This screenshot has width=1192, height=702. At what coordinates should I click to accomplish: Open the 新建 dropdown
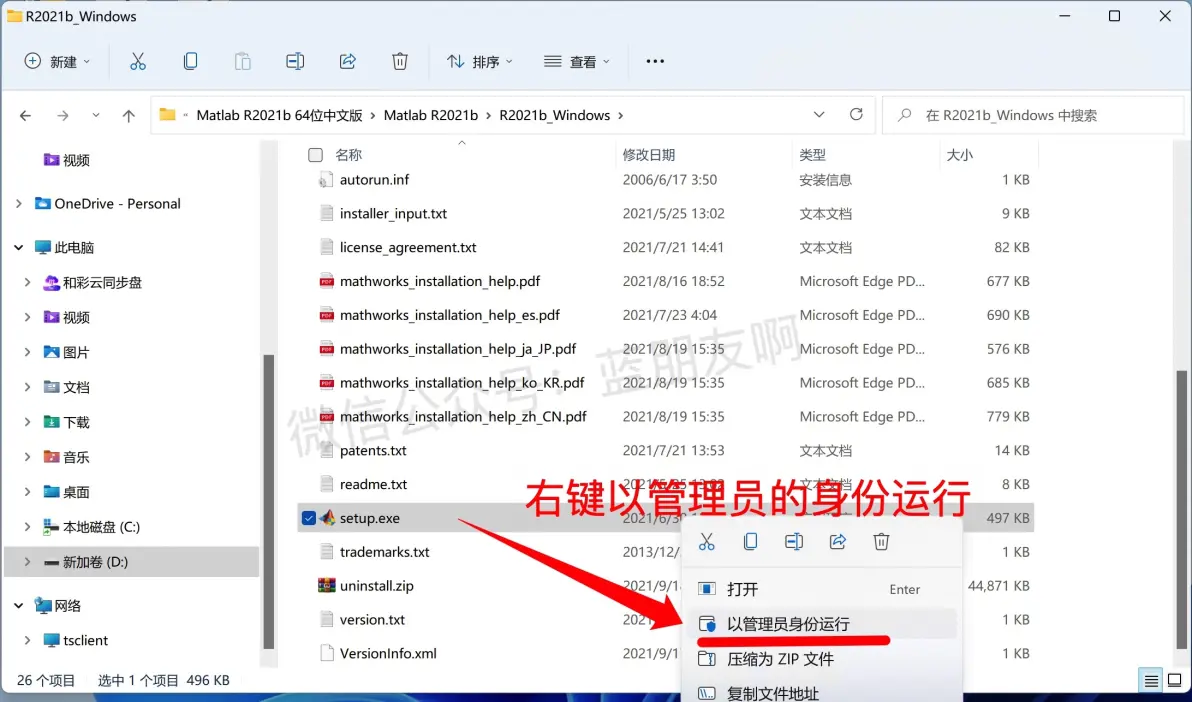point(58,62)
